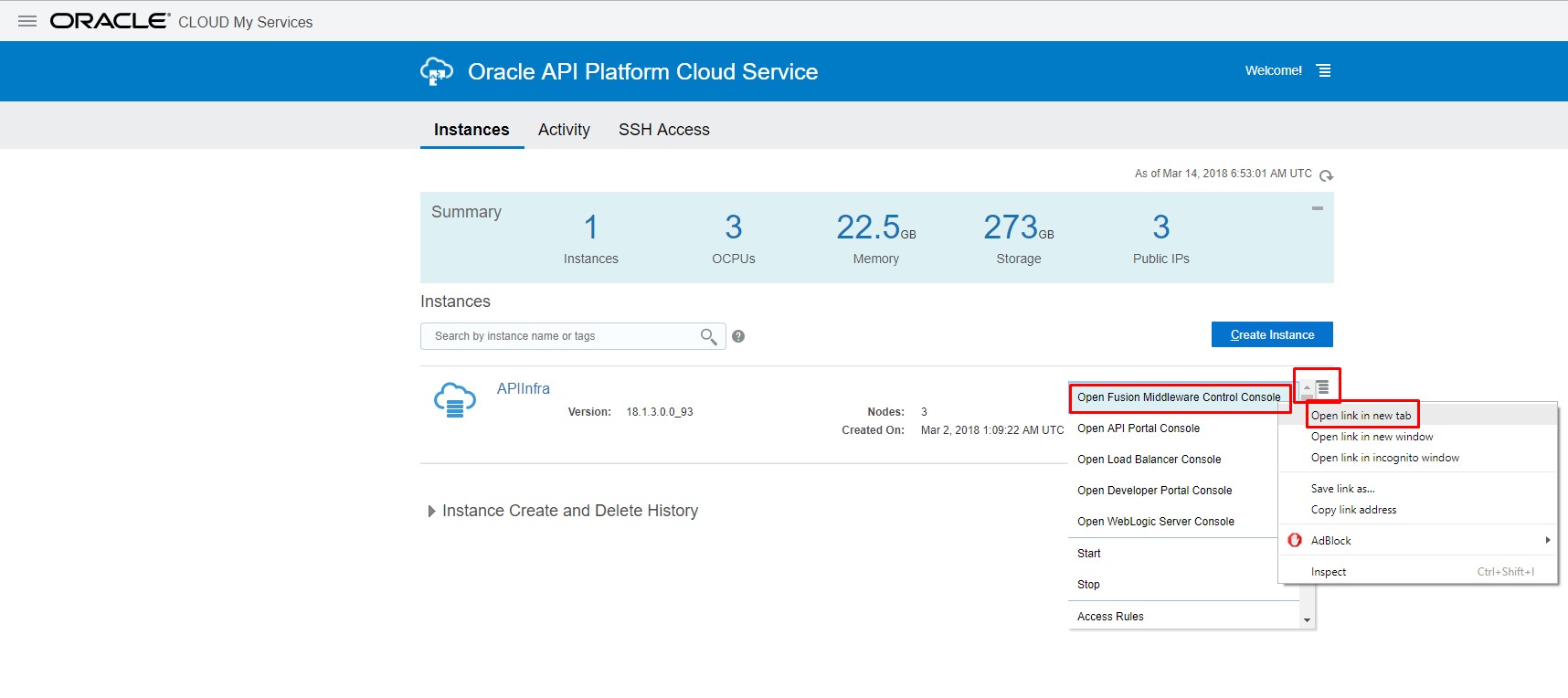Image resolution: width=1568 pixels, height=698 pixels.
Task: Switch to the SSH Access tab
Action: [663, 130]
